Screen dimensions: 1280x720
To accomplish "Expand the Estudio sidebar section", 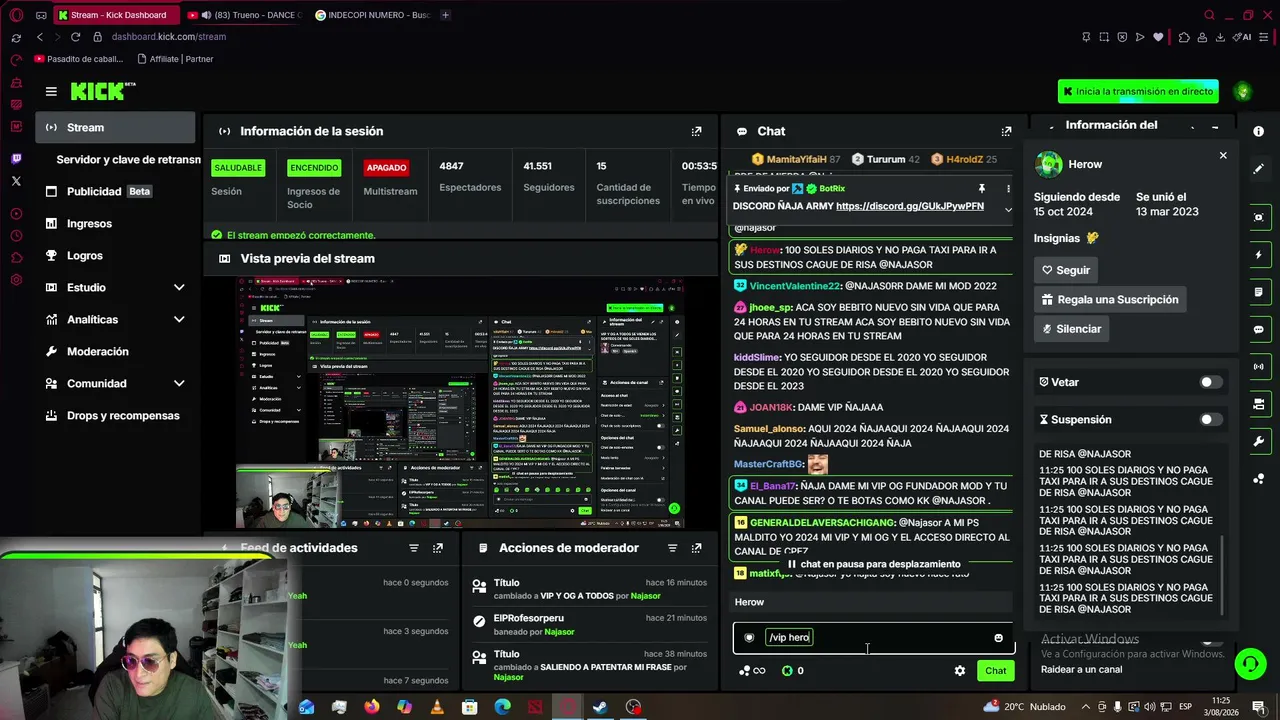I will [x=179, y=288].
